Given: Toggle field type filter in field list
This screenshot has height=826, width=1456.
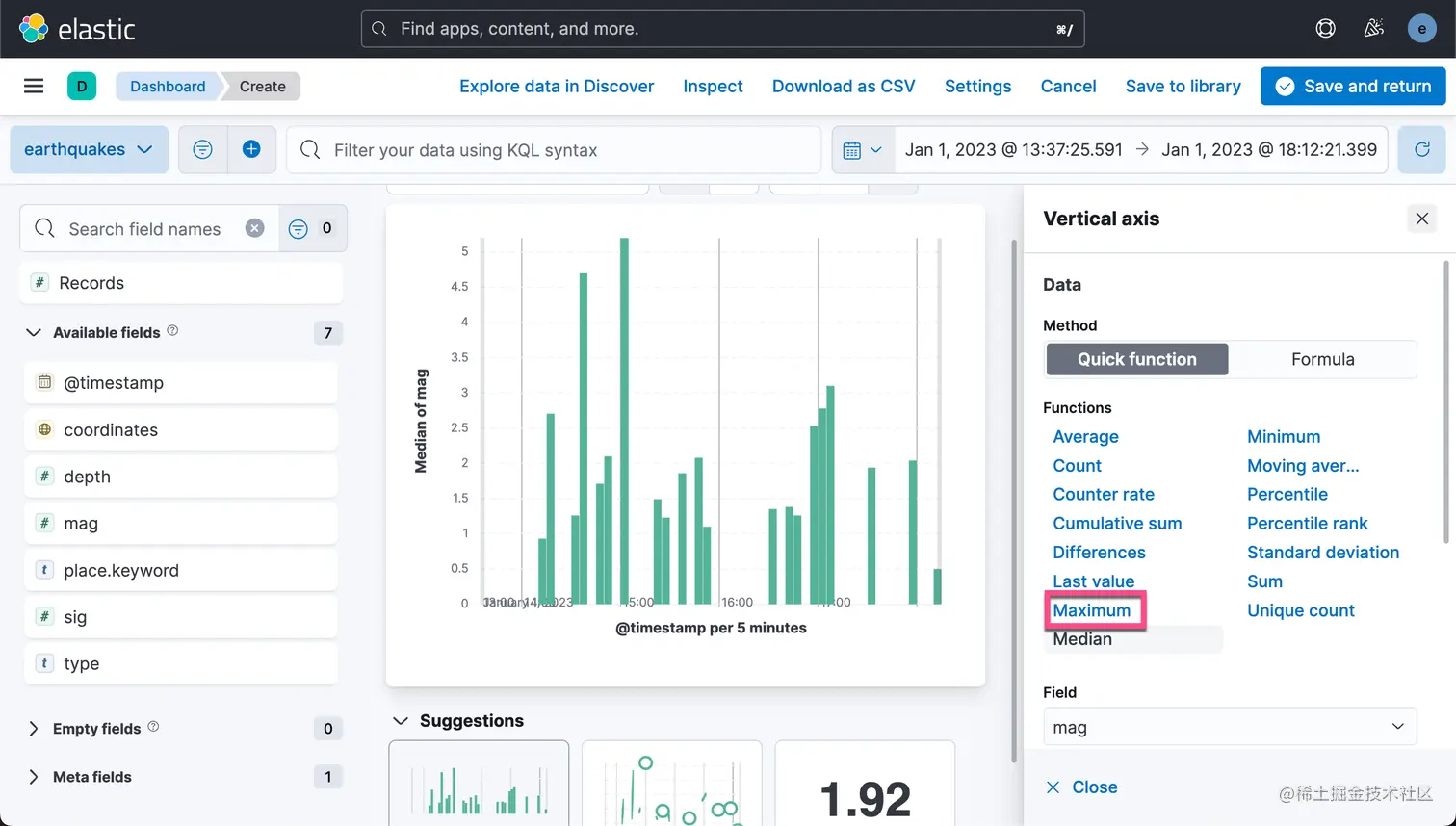Looking at the screenshot, I should coord(312,228).
